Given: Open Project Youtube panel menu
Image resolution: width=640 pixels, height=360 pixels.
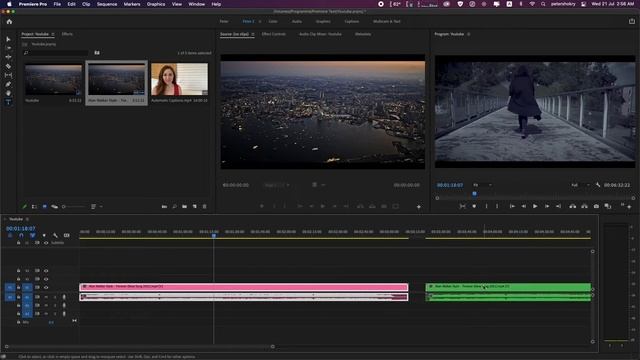Looking at the screenshot, I should 53,34.
